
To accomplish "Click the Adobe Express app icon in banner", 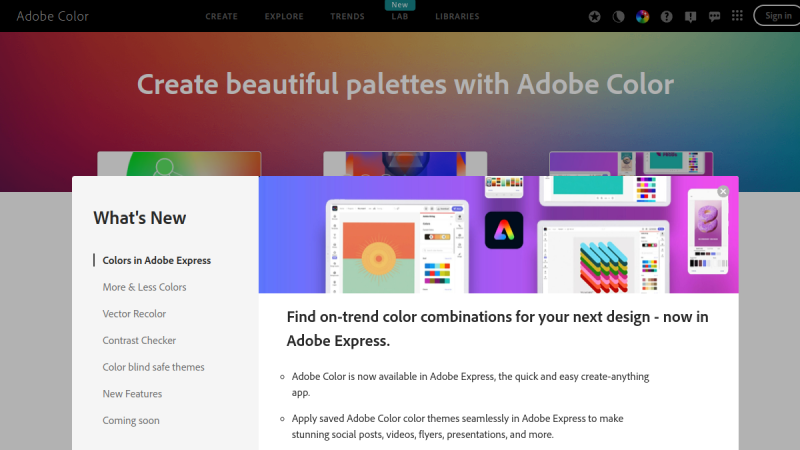I will [x=504, y=230].
